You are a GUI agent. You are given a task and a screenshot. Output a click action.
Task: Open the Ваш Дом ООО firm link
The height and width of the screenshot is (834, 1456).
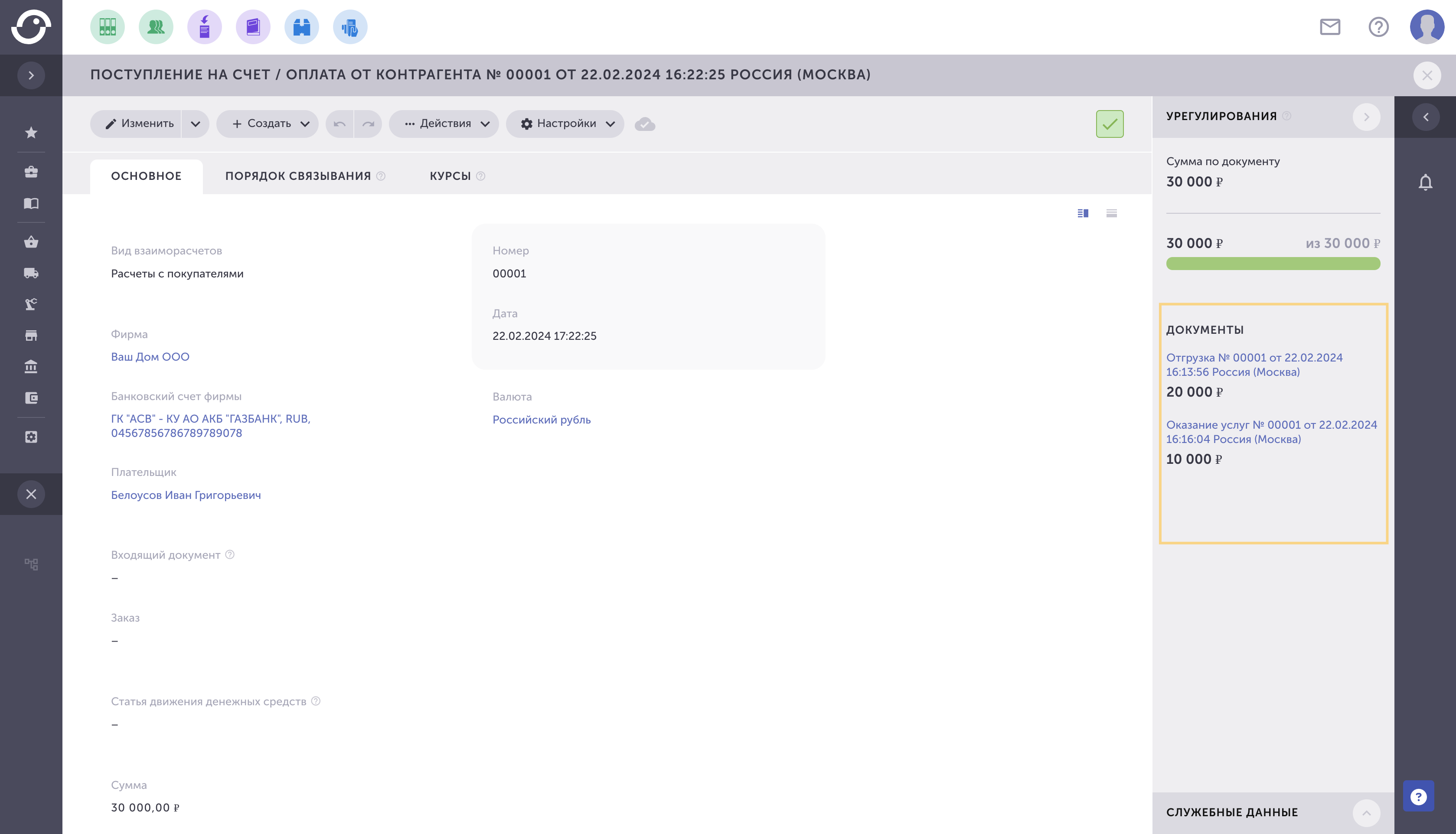(150, 357)
